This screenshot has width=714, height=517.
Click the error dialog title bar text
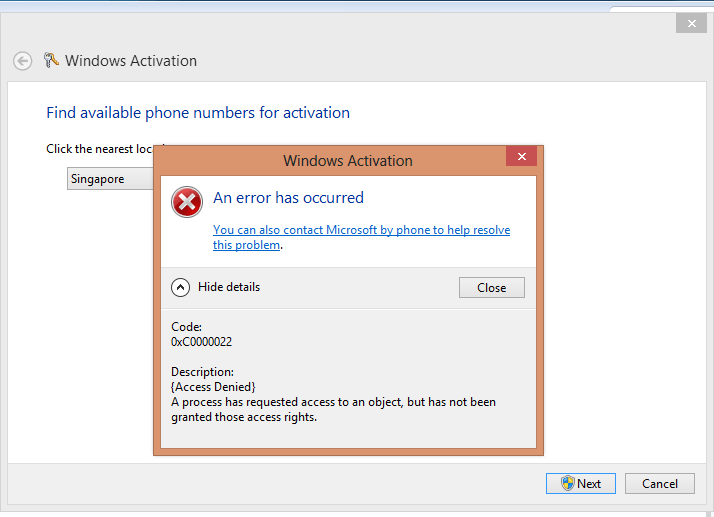pos(348,161)
